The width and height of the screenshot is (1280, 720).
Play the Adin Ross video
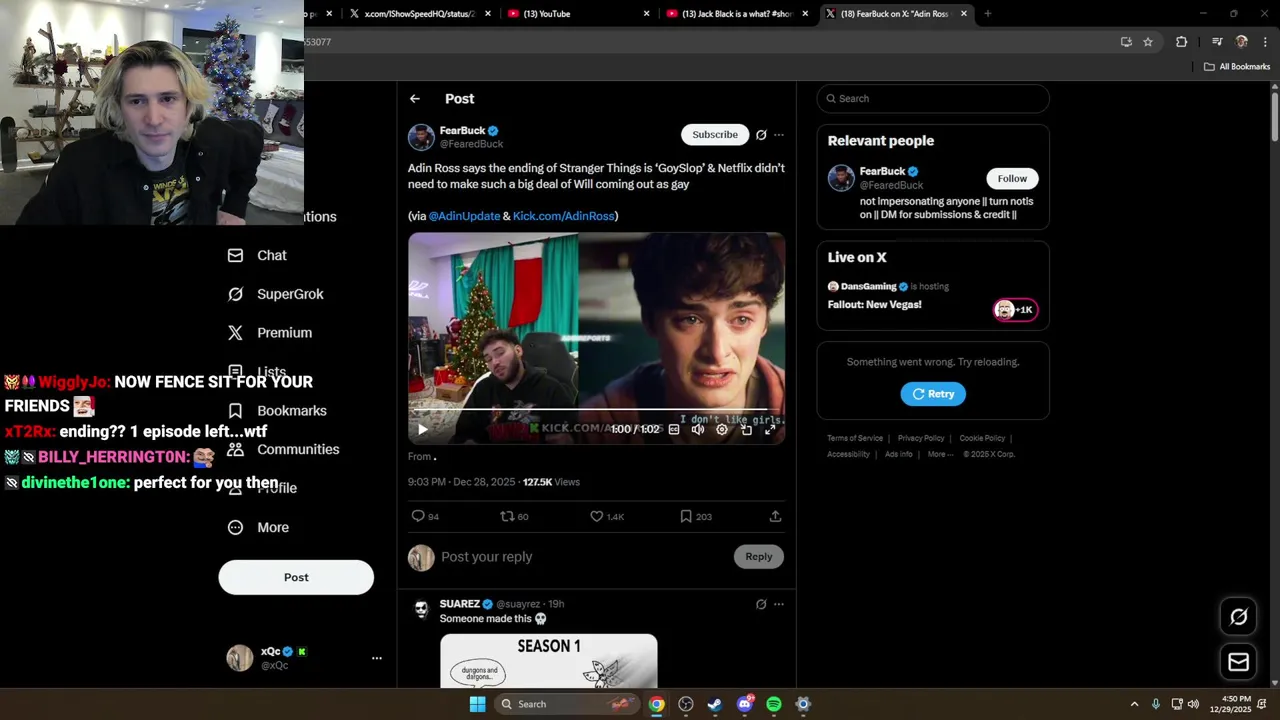(x=422, y=429)
